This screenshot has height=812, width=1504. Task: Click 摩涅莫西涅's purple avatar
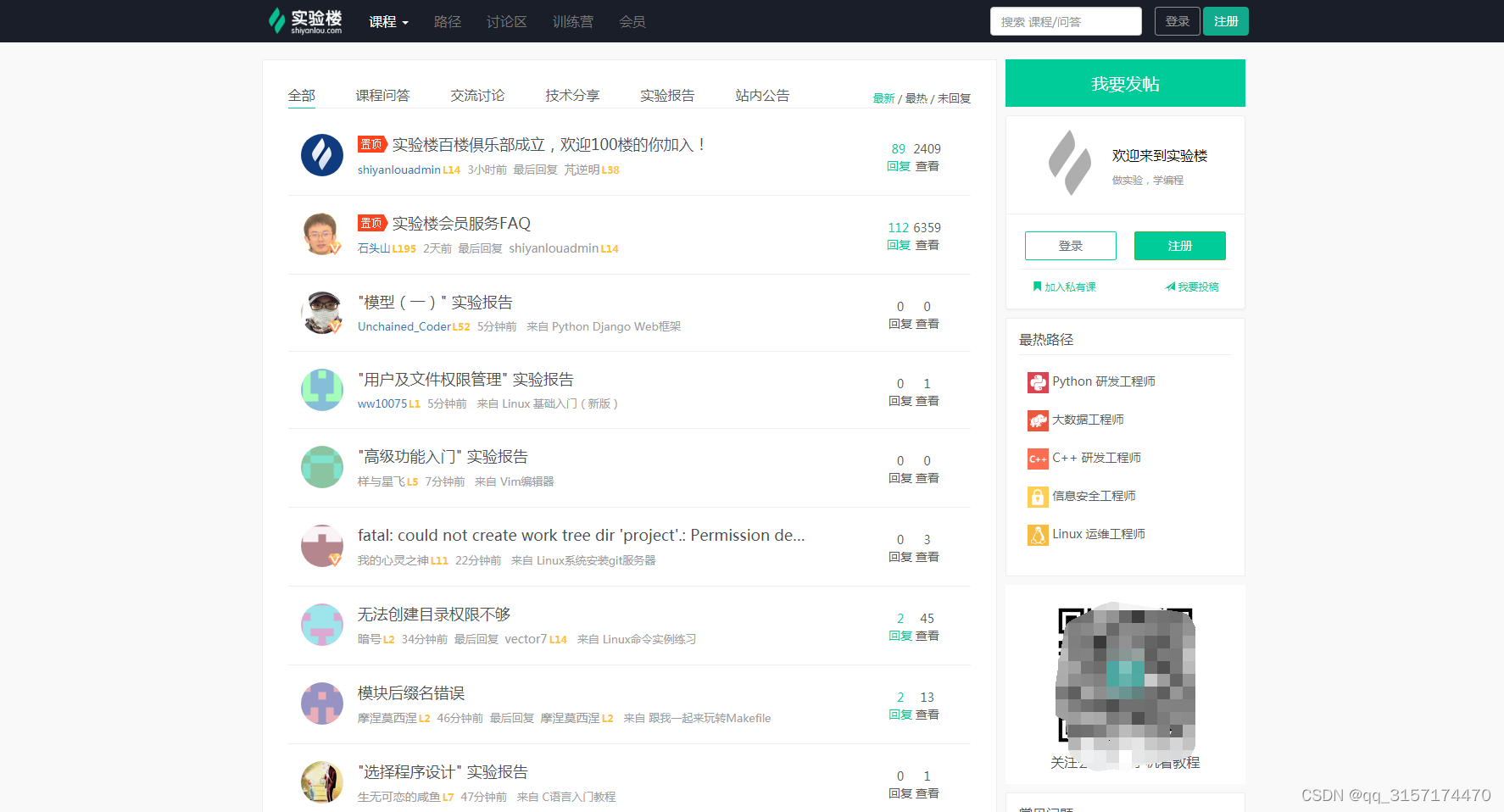click(x=322, y=704)
